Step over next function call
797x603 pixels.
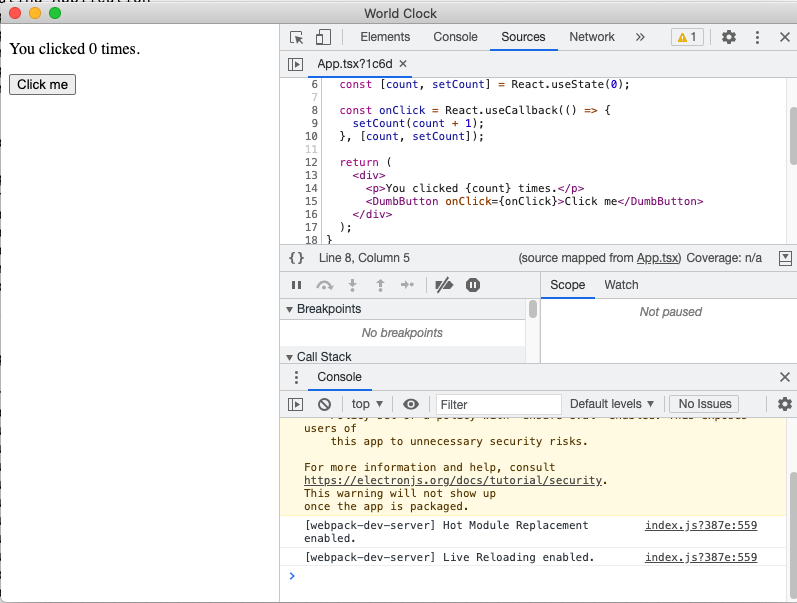[324, 285]
